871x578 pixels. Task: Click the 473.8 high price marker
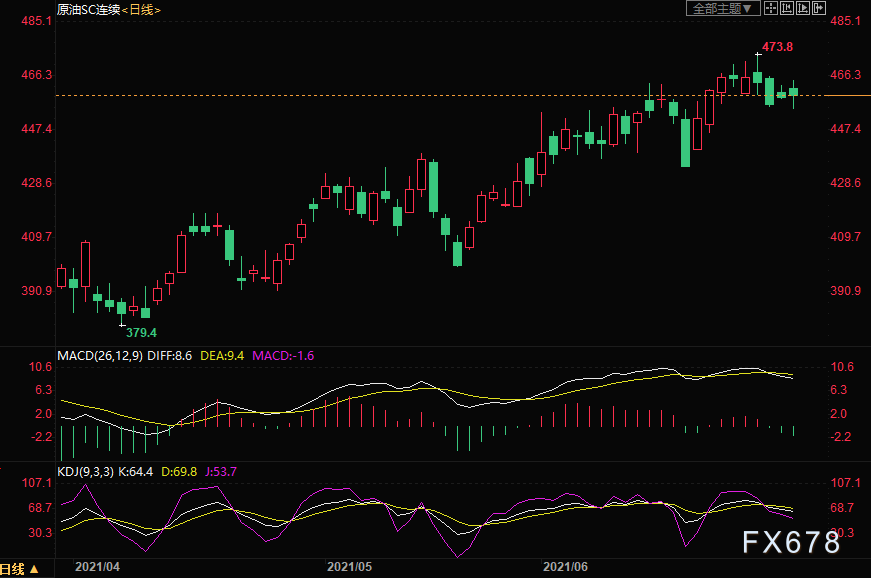pos(776,47)
